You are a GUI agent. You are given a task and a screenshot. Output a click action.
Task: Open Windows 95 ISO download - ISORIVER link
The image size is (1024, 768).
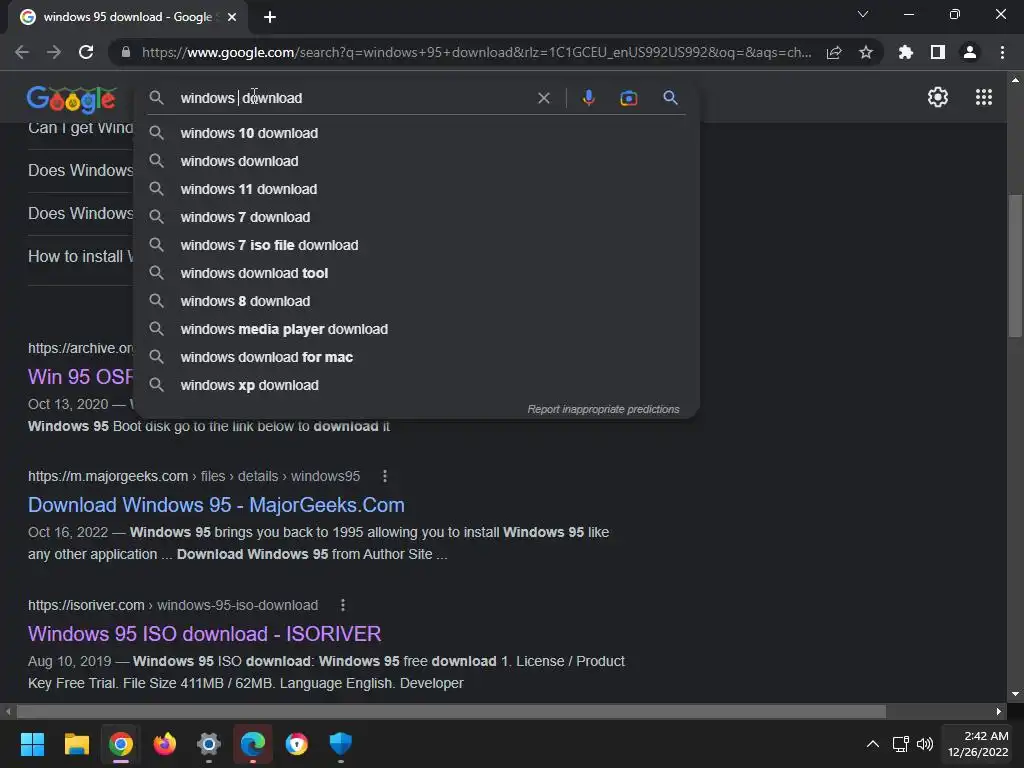point(204,634)
